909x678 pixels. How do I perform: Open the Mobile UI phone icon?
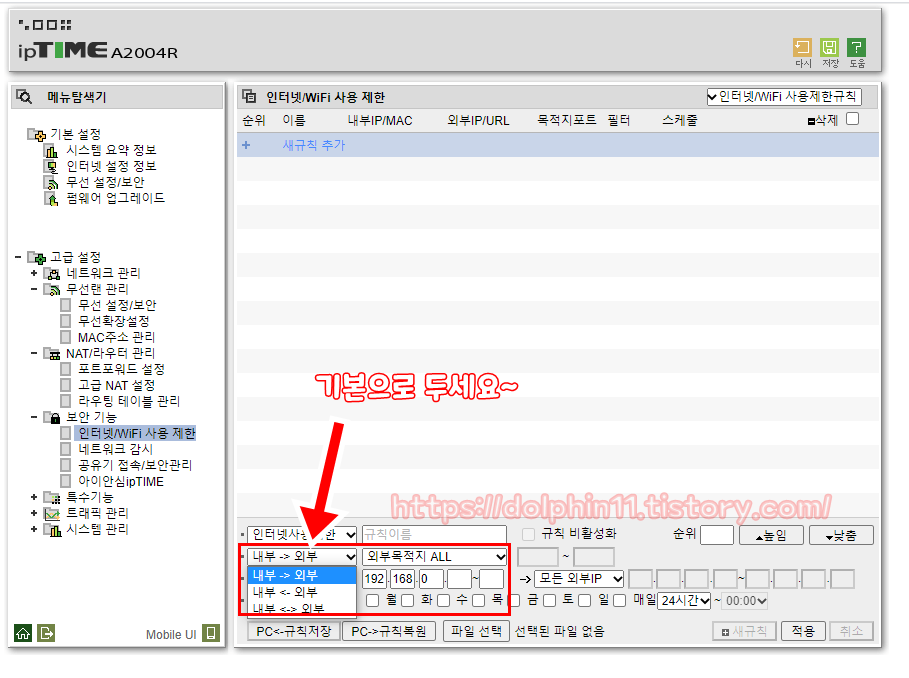coord(211,634)
